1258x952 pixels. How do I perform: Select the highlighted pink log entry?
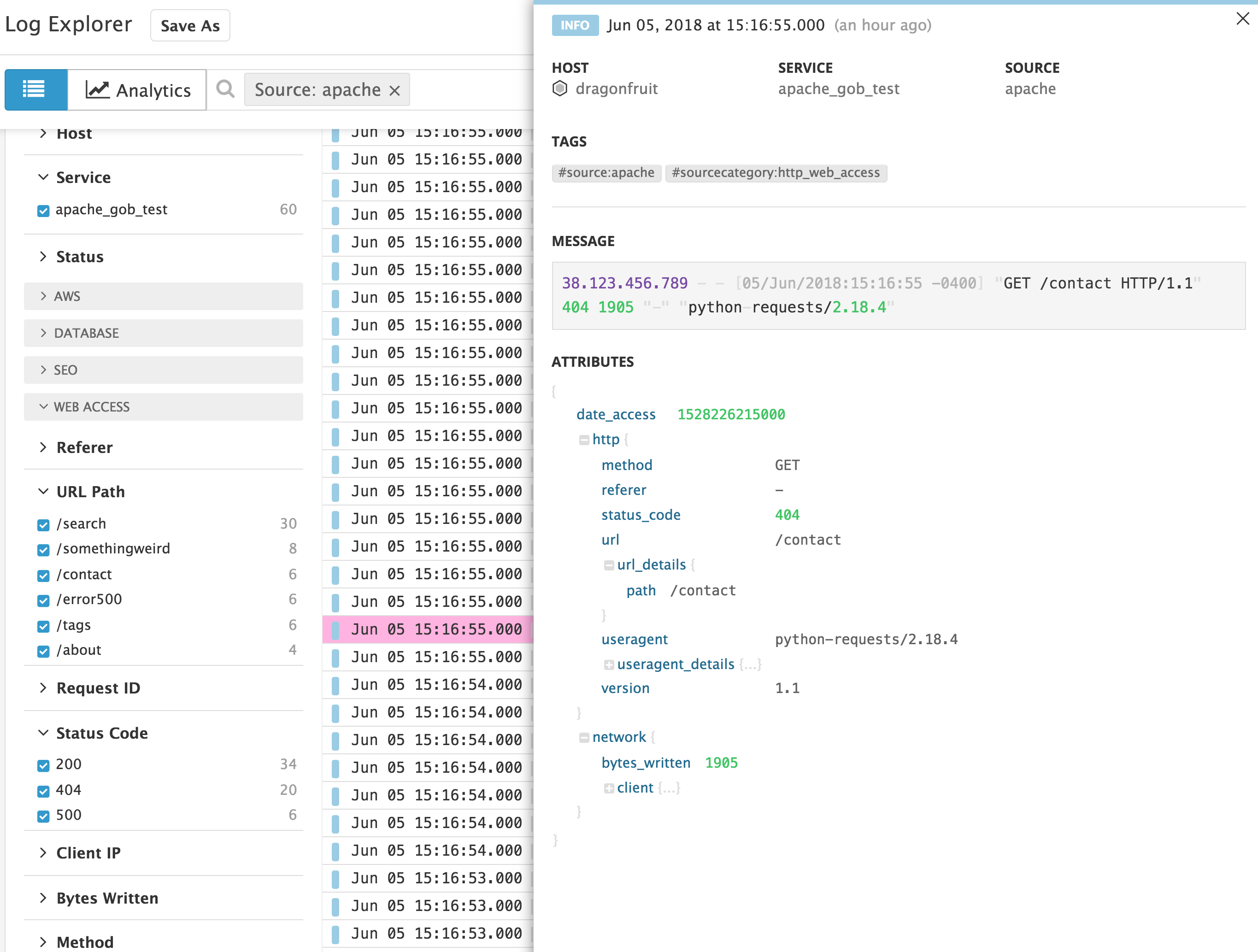point(429,629)
